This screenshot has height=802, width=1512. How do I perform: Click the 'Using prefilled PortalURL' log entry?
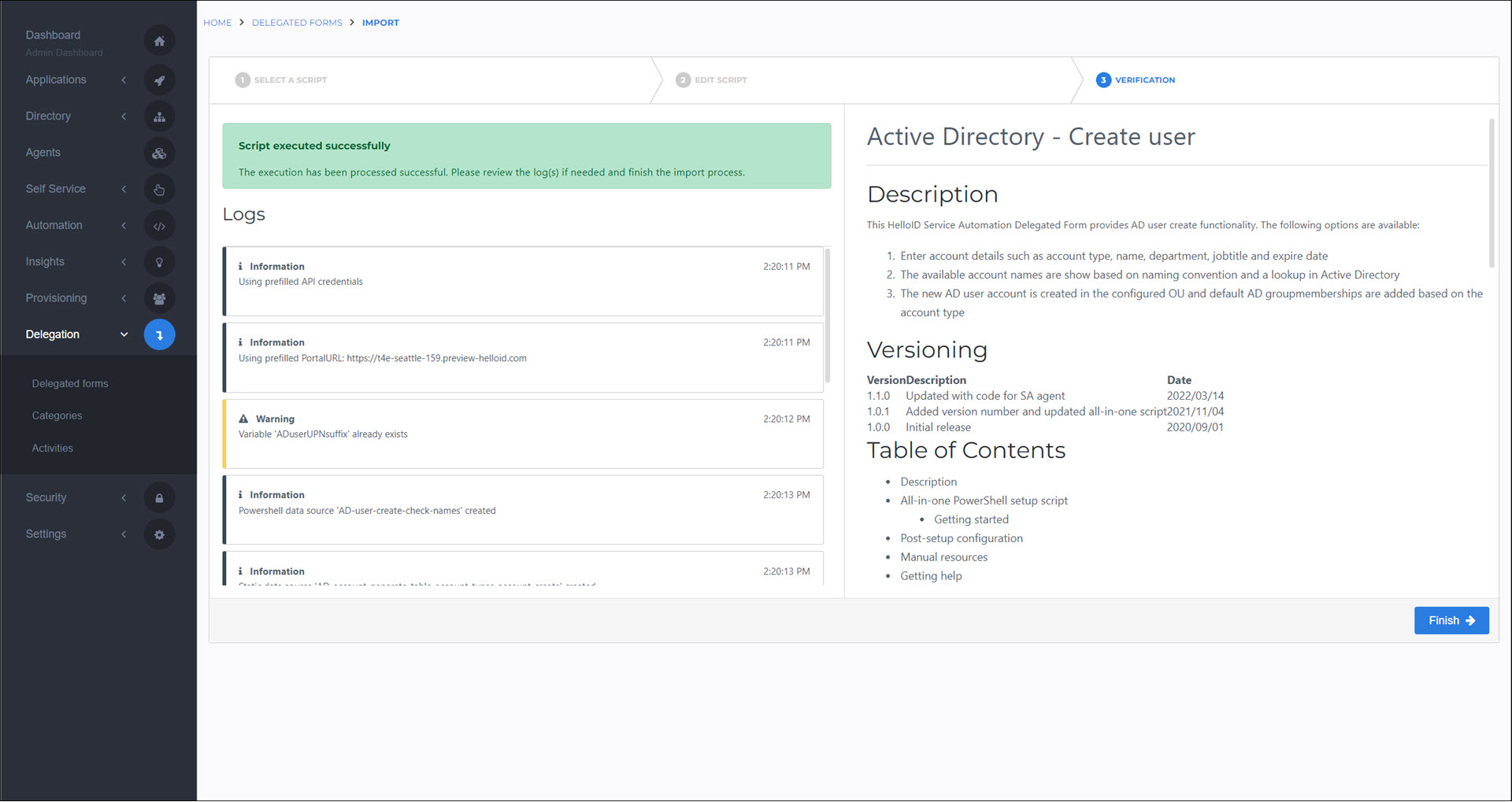point(523,357)
